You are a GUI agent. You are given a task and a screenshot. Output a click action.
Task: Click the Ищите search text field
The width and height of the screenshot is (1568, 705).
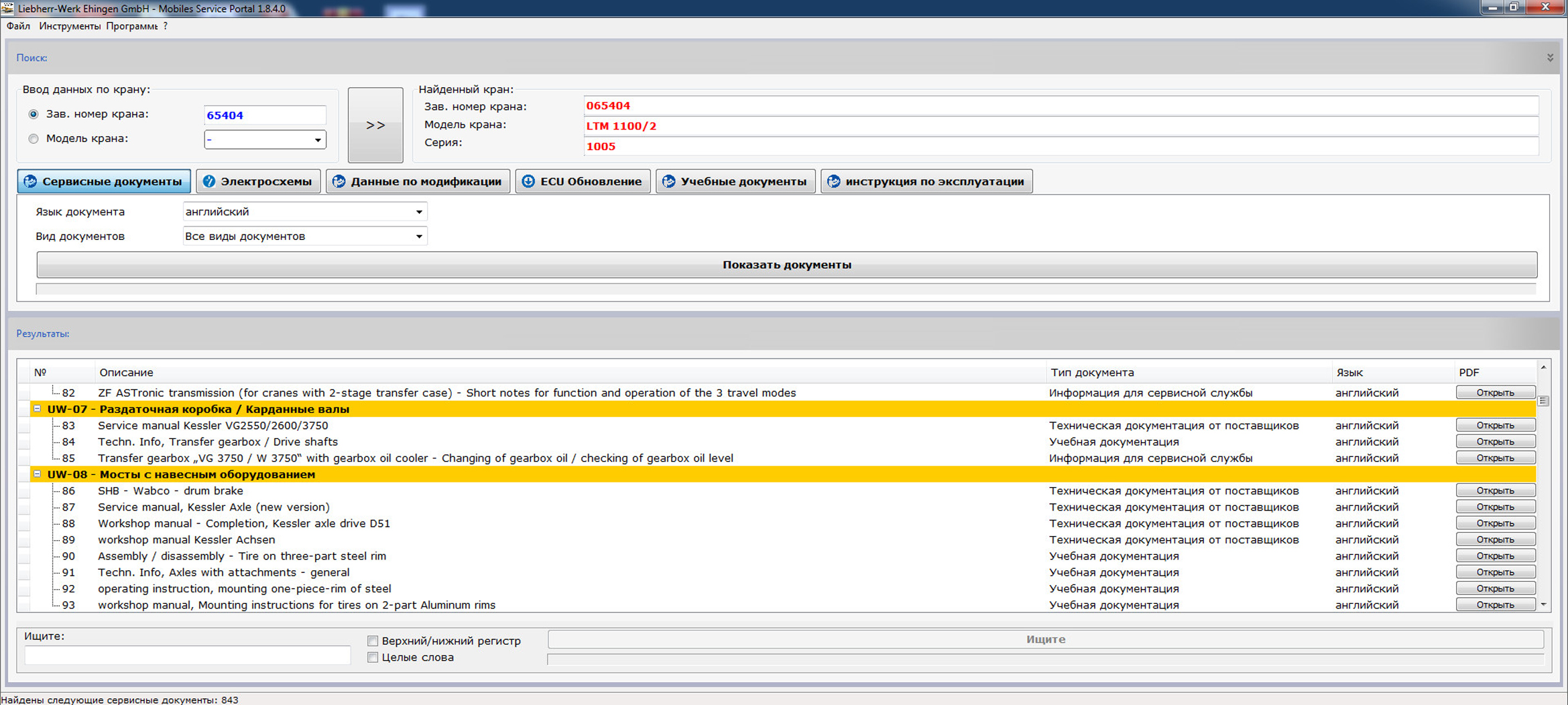coord(187,655)
